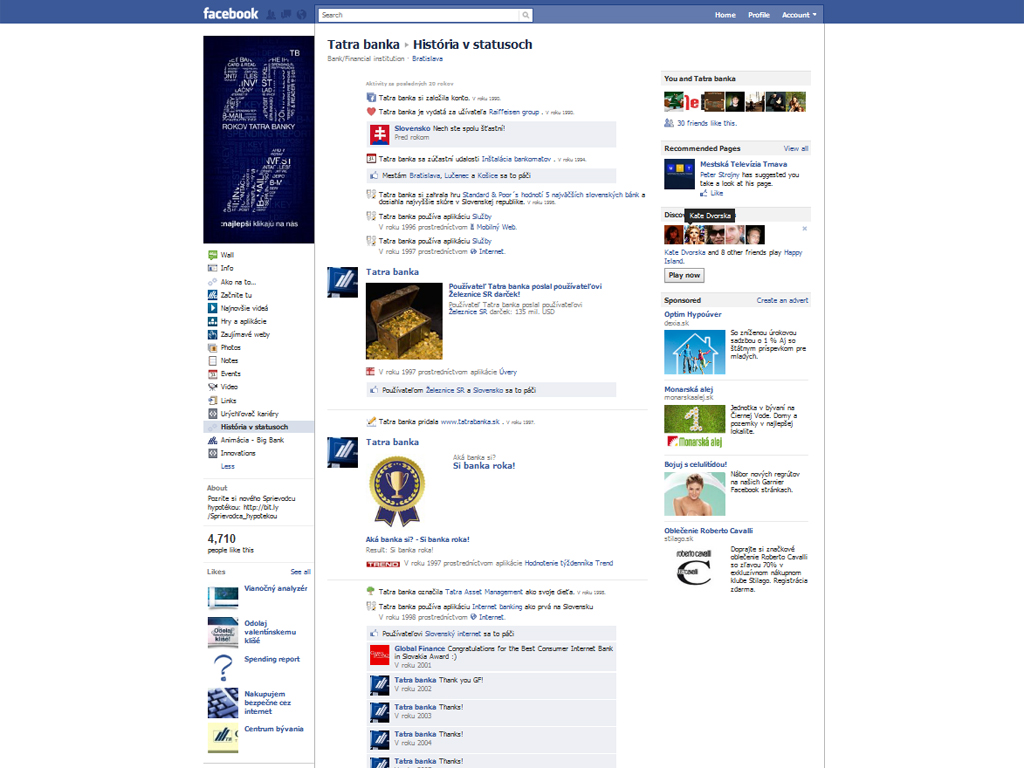
Task: Click the Animácia - Big Bank icon
Action: click(x=212, y=440)
